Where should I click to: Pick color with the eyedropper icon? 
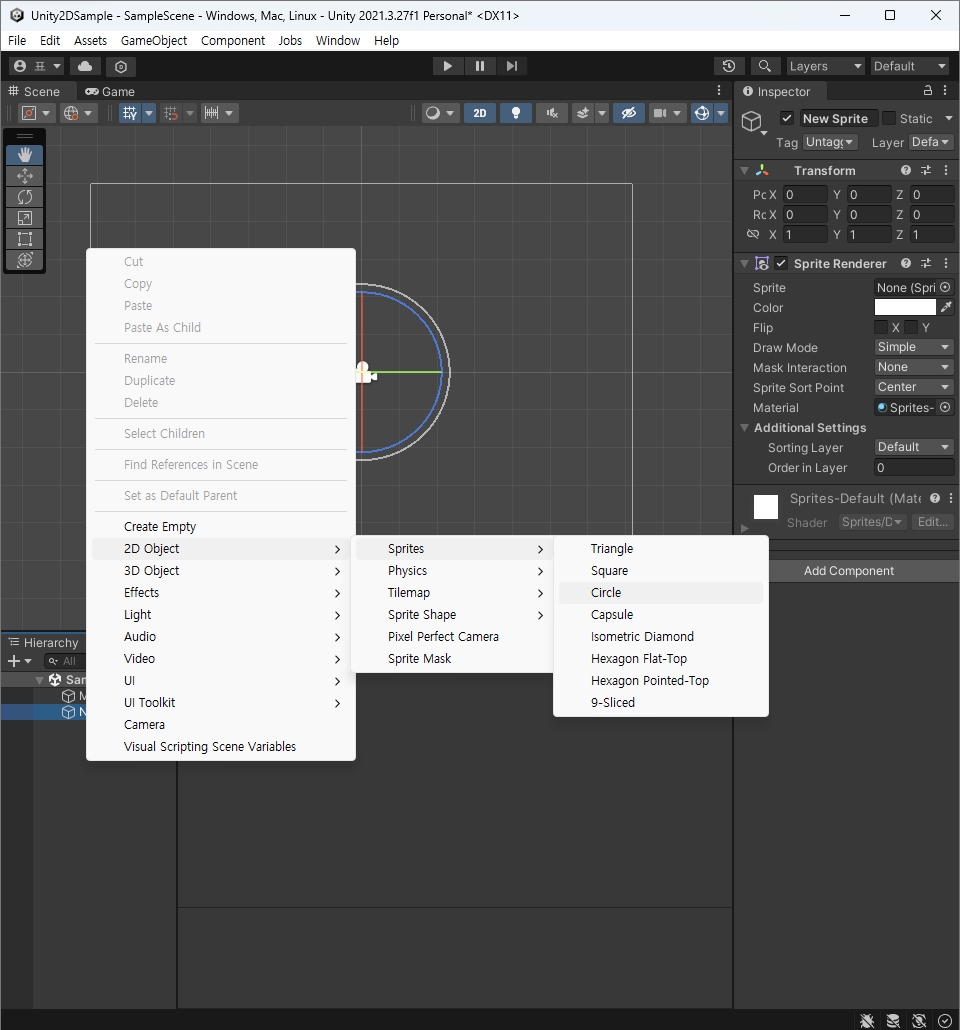click(x=946, y=307)
